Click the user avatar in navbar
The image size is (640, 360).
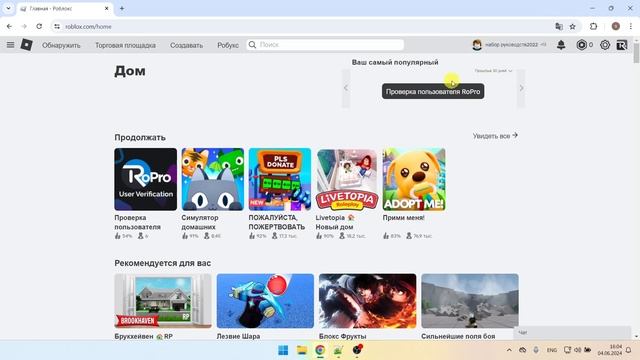477,45
